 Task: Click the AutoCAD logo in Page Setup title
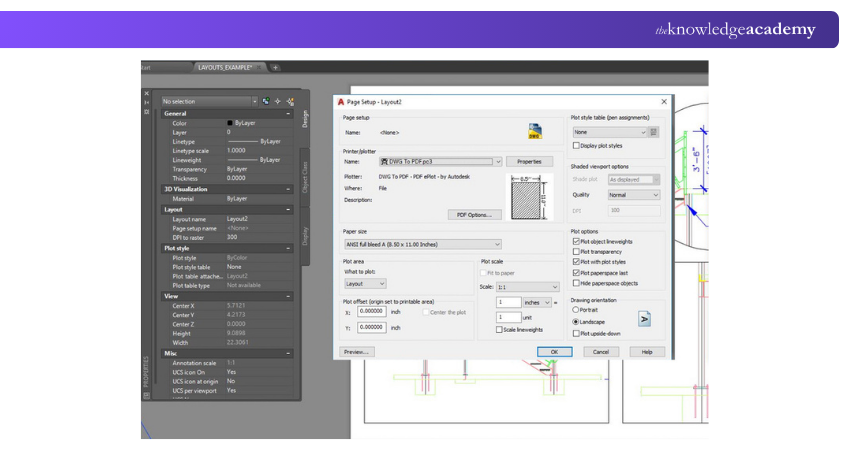pyautogui.click(x=341, y=102)
